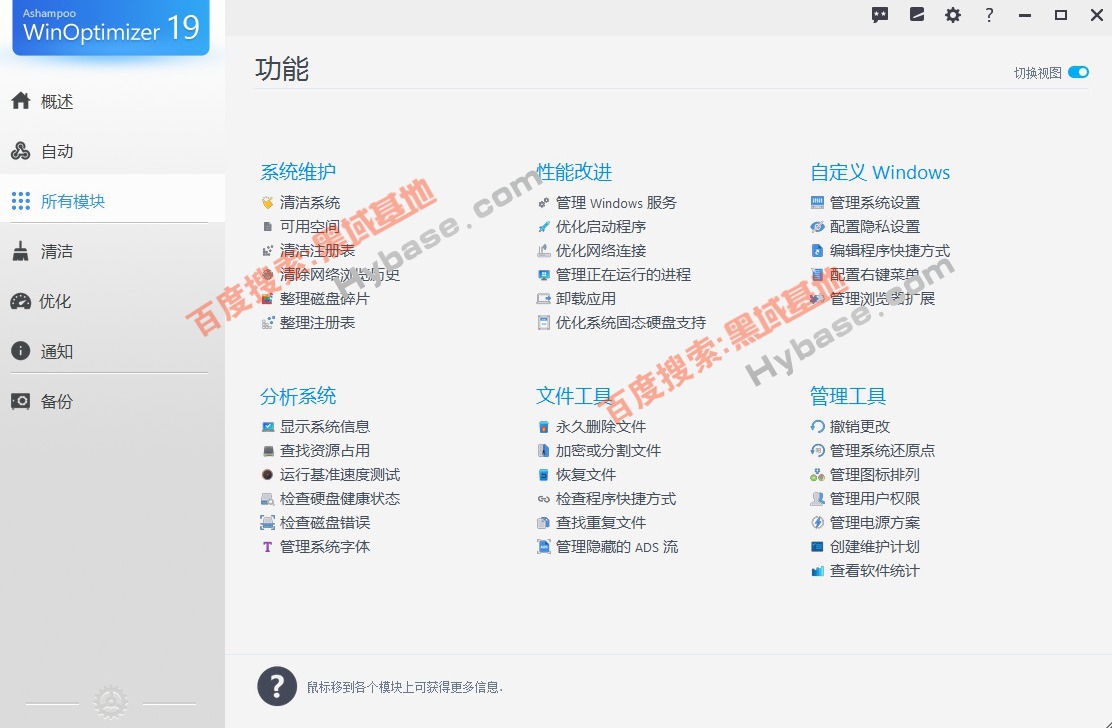This screenshot has width=1112, height=728.
Task: Click icon beside 查找资源占用
Action: pos(267,451)
